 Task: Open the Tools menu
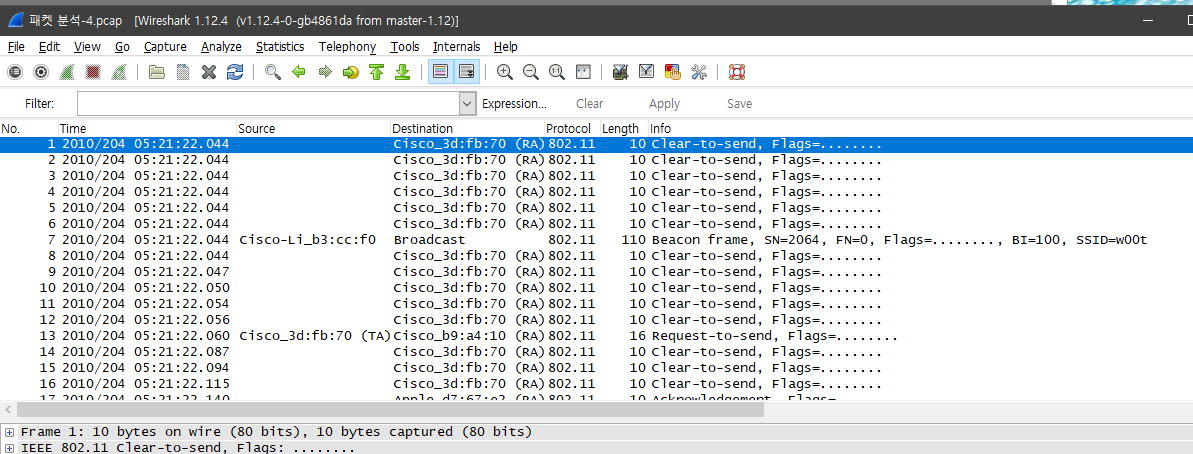click(x=405, y=47)
